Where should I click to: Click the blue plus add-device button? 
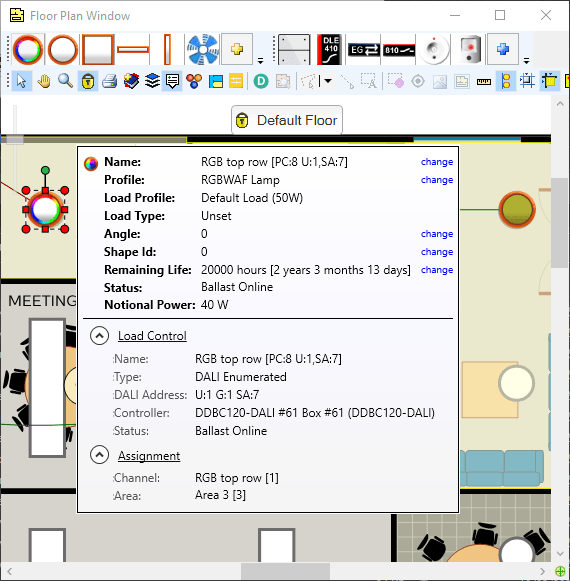pos(503,49)
